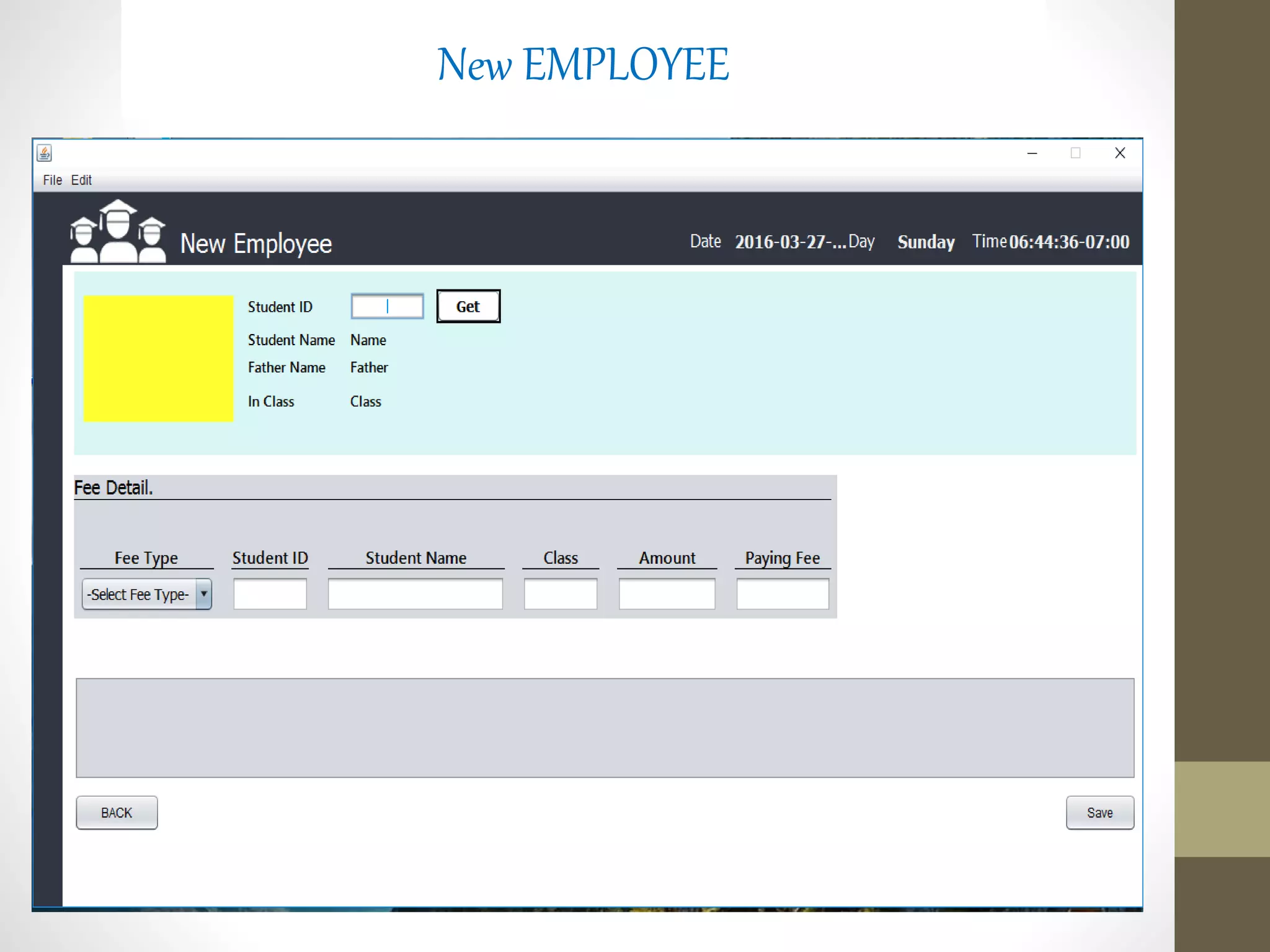Click the New Employee header title
Viewport: 1270px width, 952px height.
[x=256, y=244]
